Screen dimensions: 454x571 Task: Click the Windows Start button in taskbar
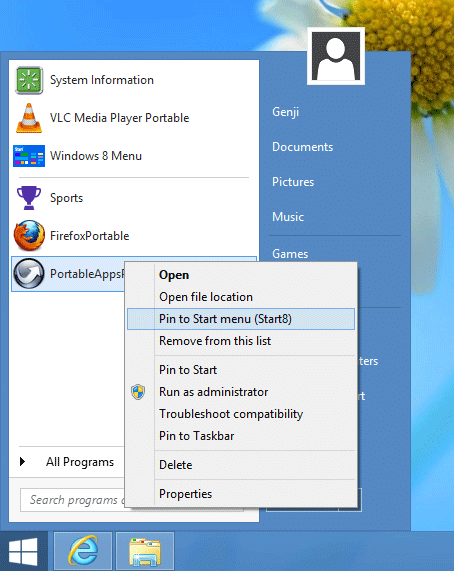23,551
